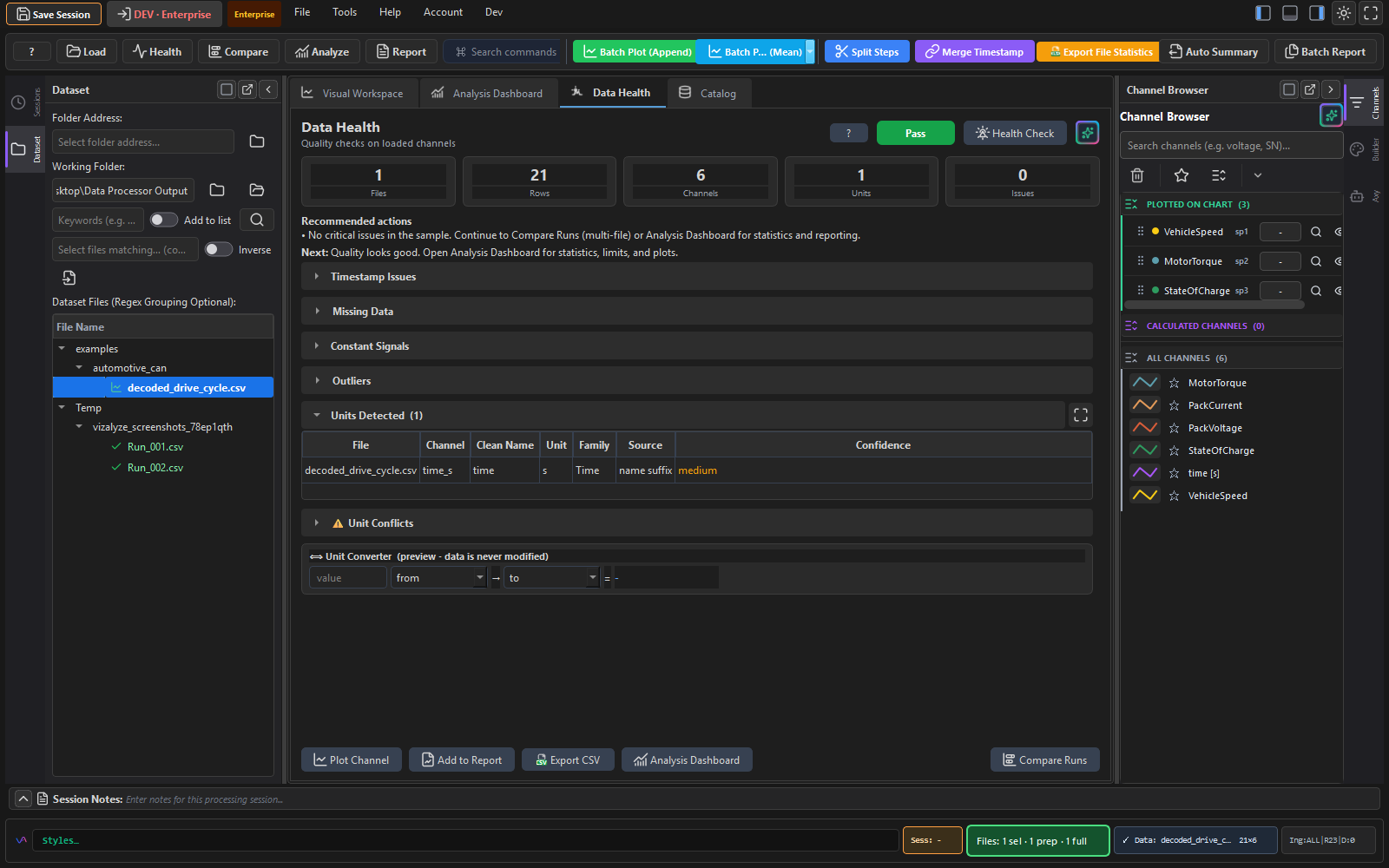This screenshot has width=1389, height=868.
Task: Collapse the Units Detected section
Action: [683, 415]
